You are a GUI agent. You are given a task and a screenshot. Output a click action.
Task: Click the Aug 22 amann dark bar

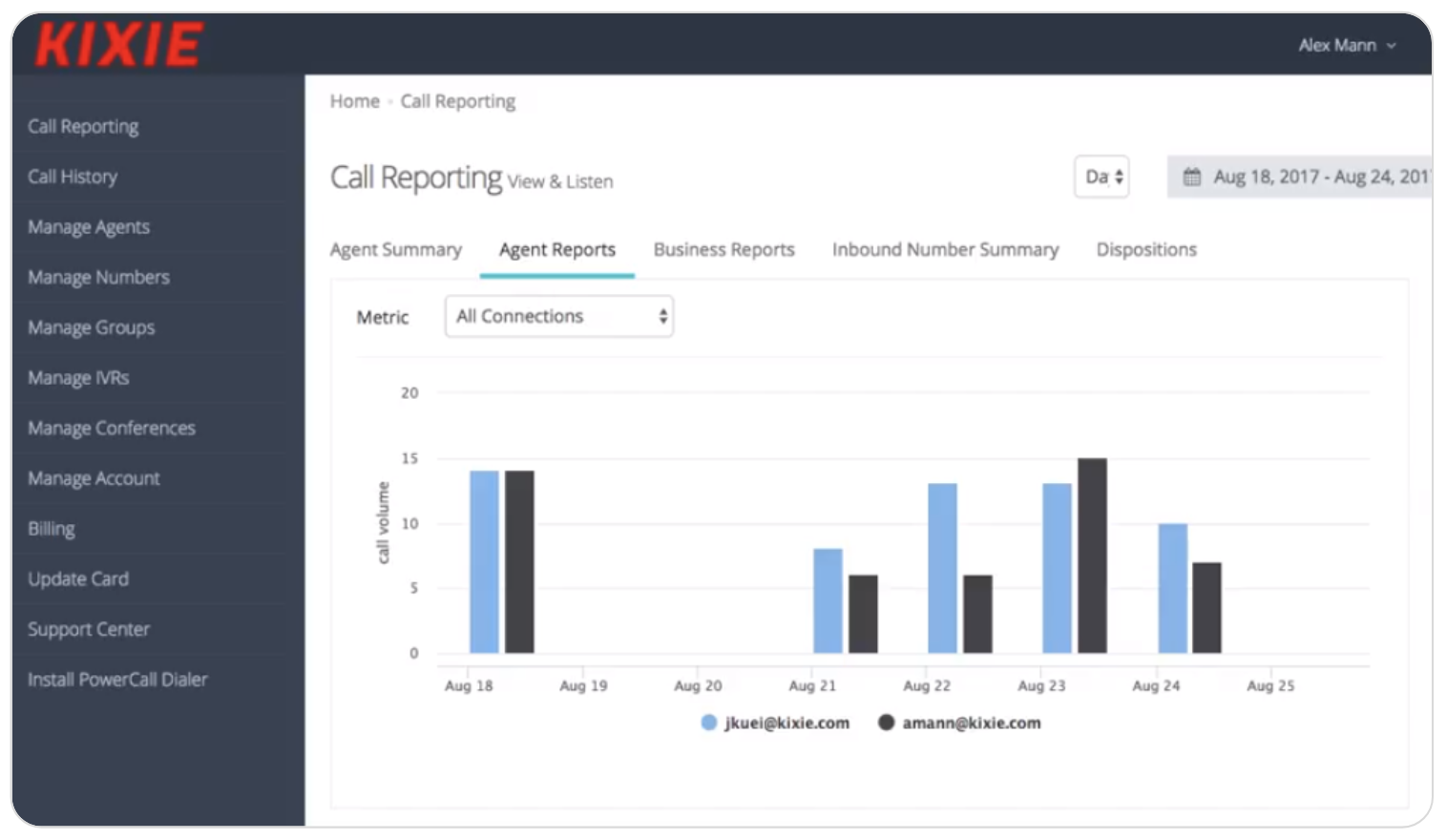tap(977, 615)
